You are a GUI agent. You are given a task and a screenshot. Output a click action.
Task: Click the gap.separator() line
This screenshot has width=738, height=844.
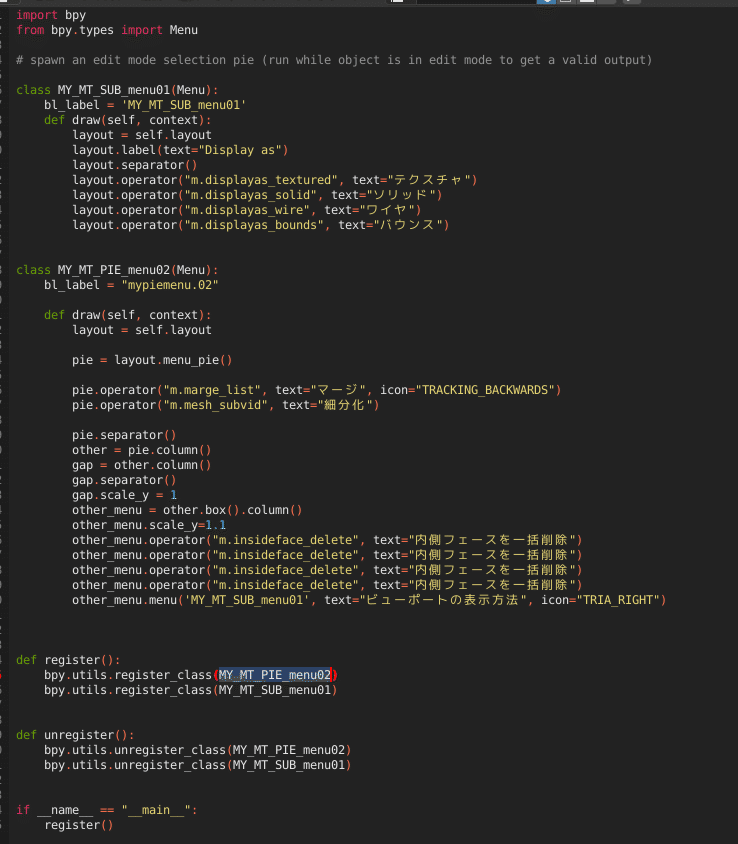click(124, 480)
